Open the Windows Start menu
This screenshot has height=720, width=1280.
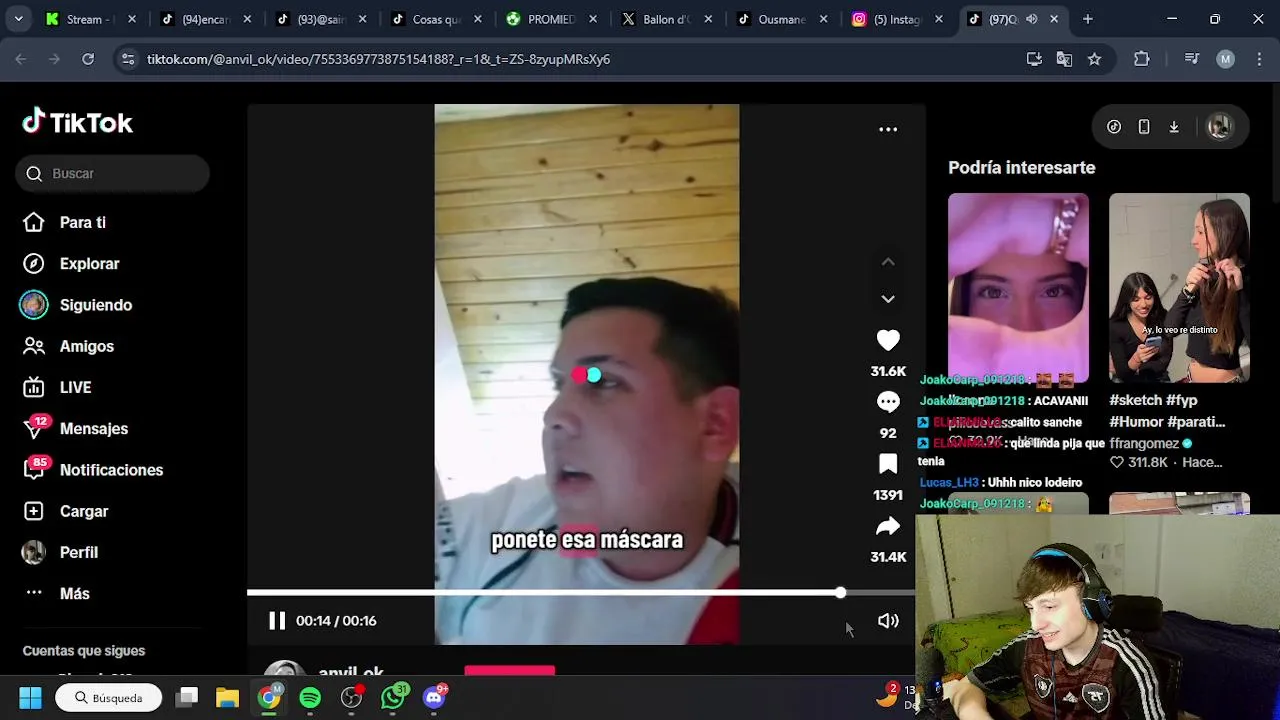coord(30,698)
